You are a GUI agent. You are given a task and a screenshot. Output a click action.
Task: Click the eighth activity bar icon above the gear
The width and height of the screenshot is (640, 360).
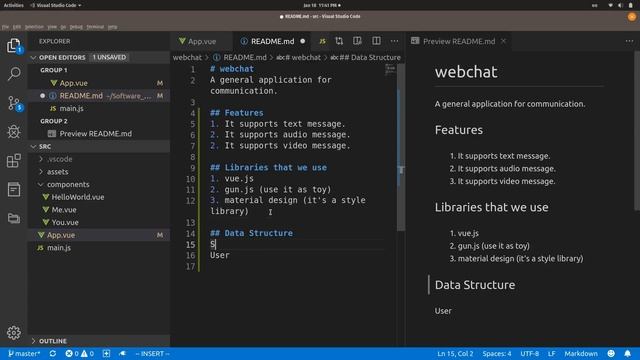point(13,218)
